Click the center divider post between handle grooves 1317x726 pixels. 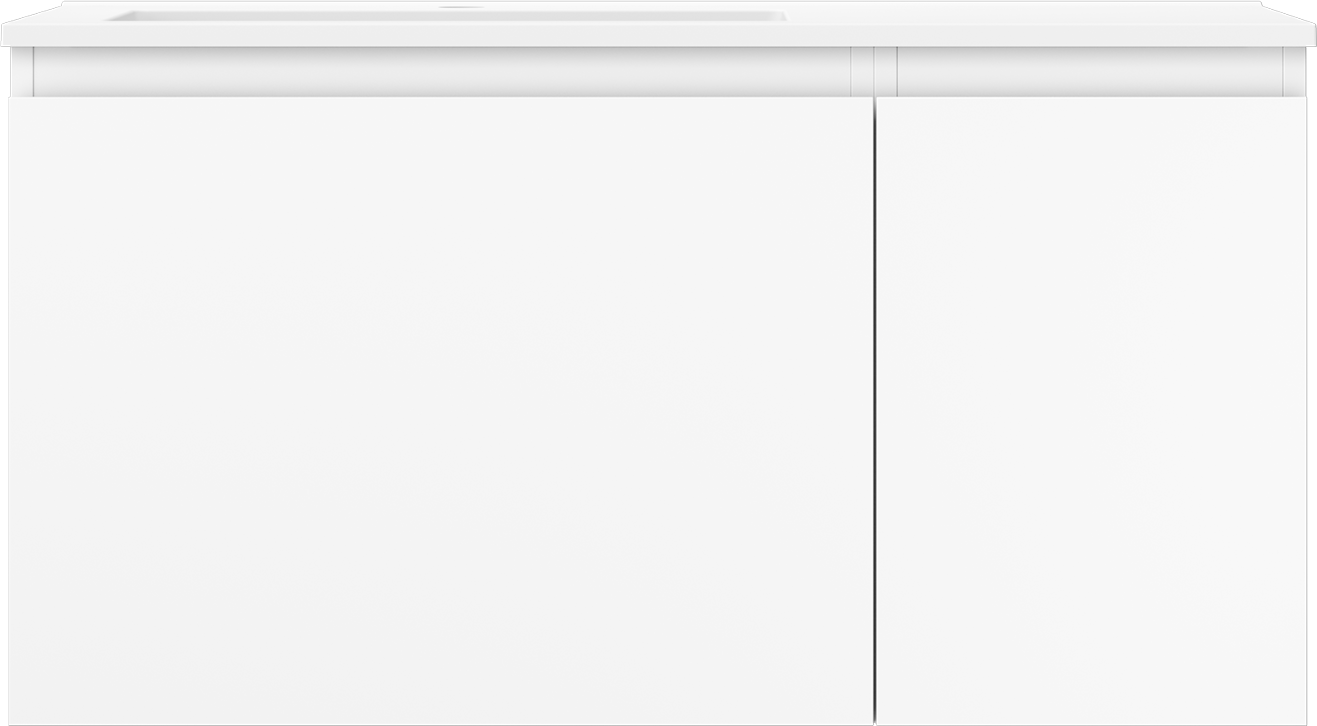(x=874, y=72)
